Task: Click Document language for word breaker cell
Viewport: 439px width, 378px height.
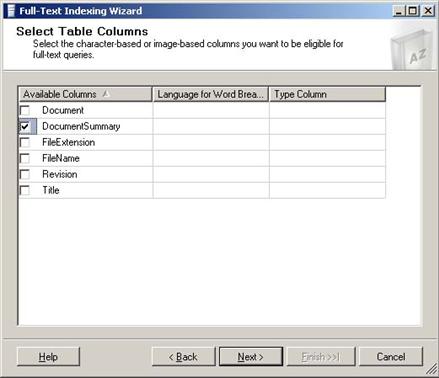Action: 211,110
